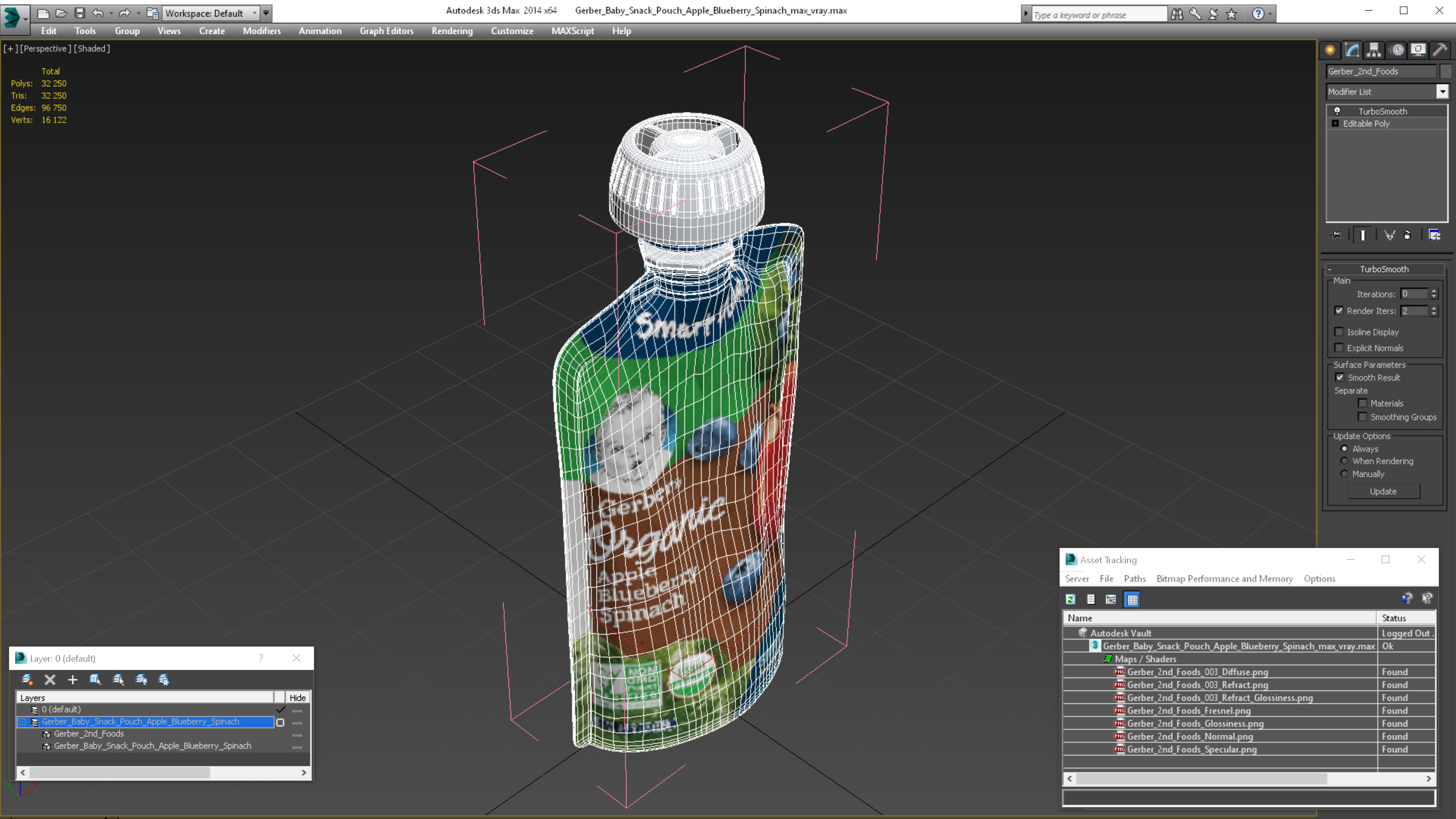The image size is (1456, 819).
Task: Click the undo arrow in title toolbar
Action: [98, 13]
